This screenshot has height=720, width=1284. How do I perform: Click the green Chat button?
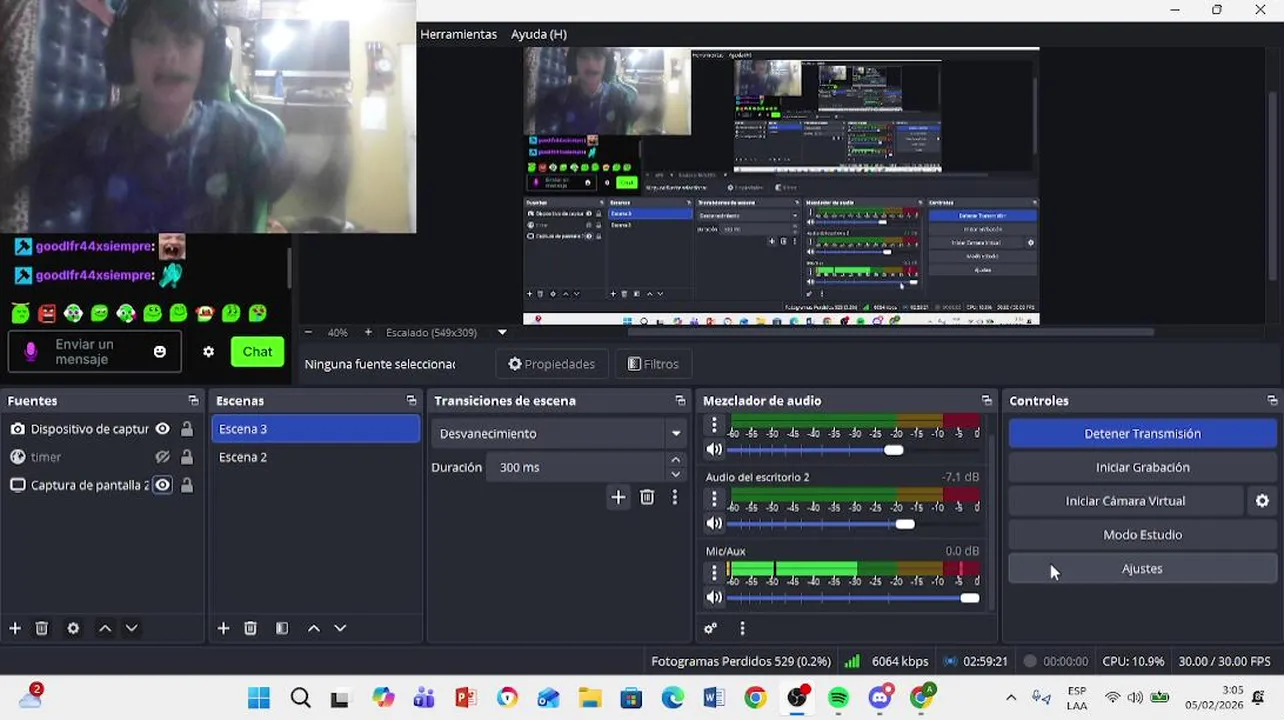click(257, 351)
